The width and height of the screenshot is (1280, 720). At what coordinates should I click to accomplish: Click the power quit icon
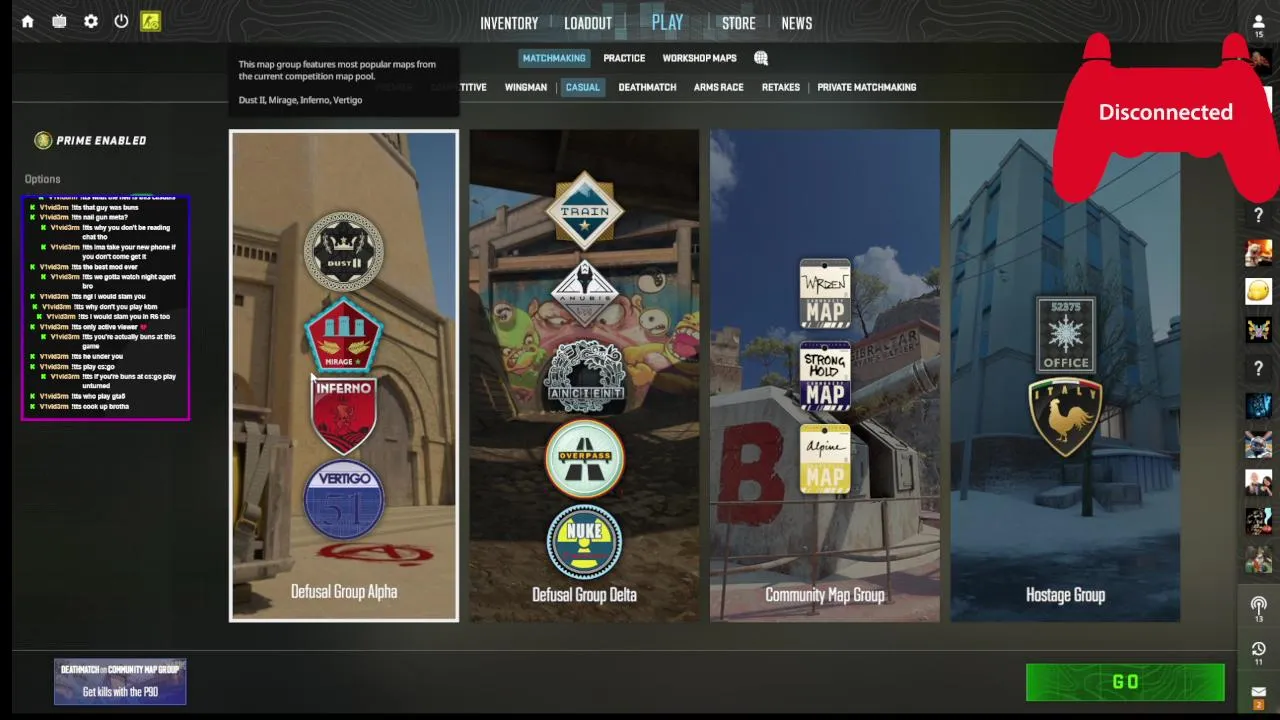[x=121, y=21]
